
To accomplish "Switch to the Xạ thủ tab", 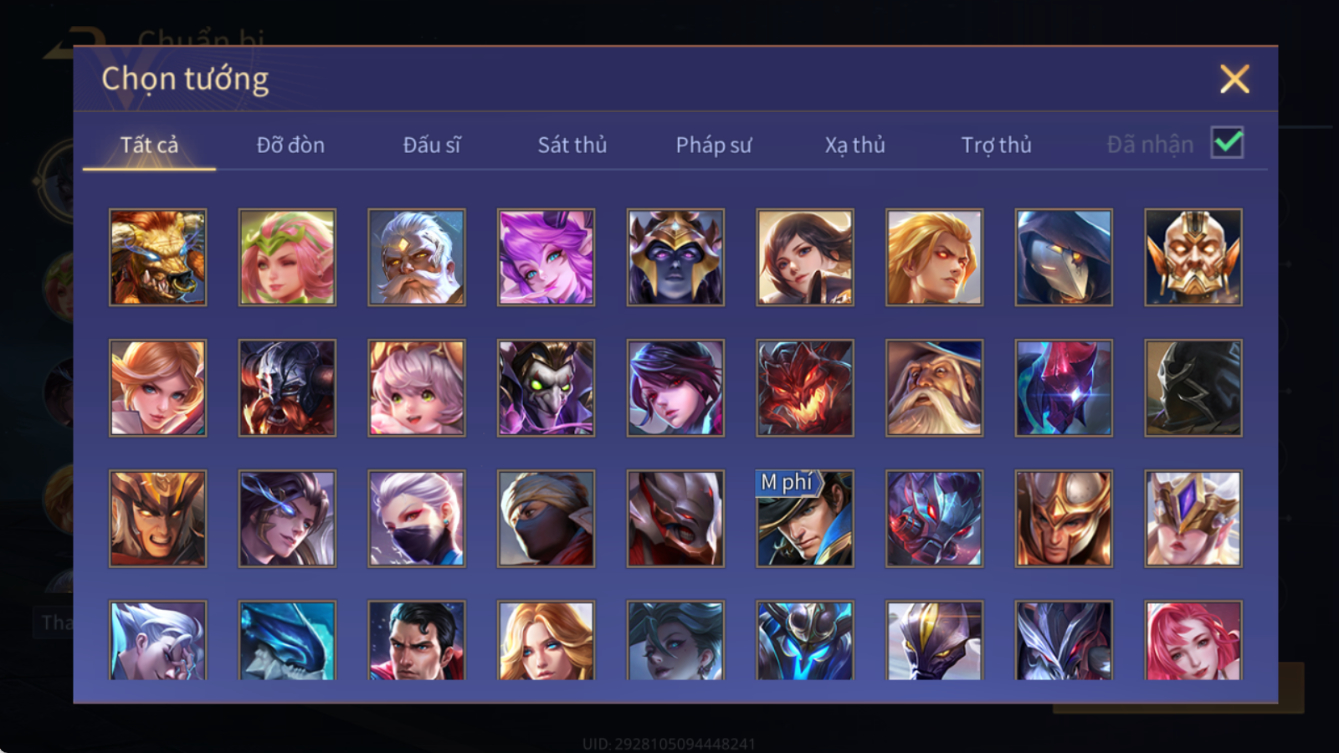I will (855, 145).
